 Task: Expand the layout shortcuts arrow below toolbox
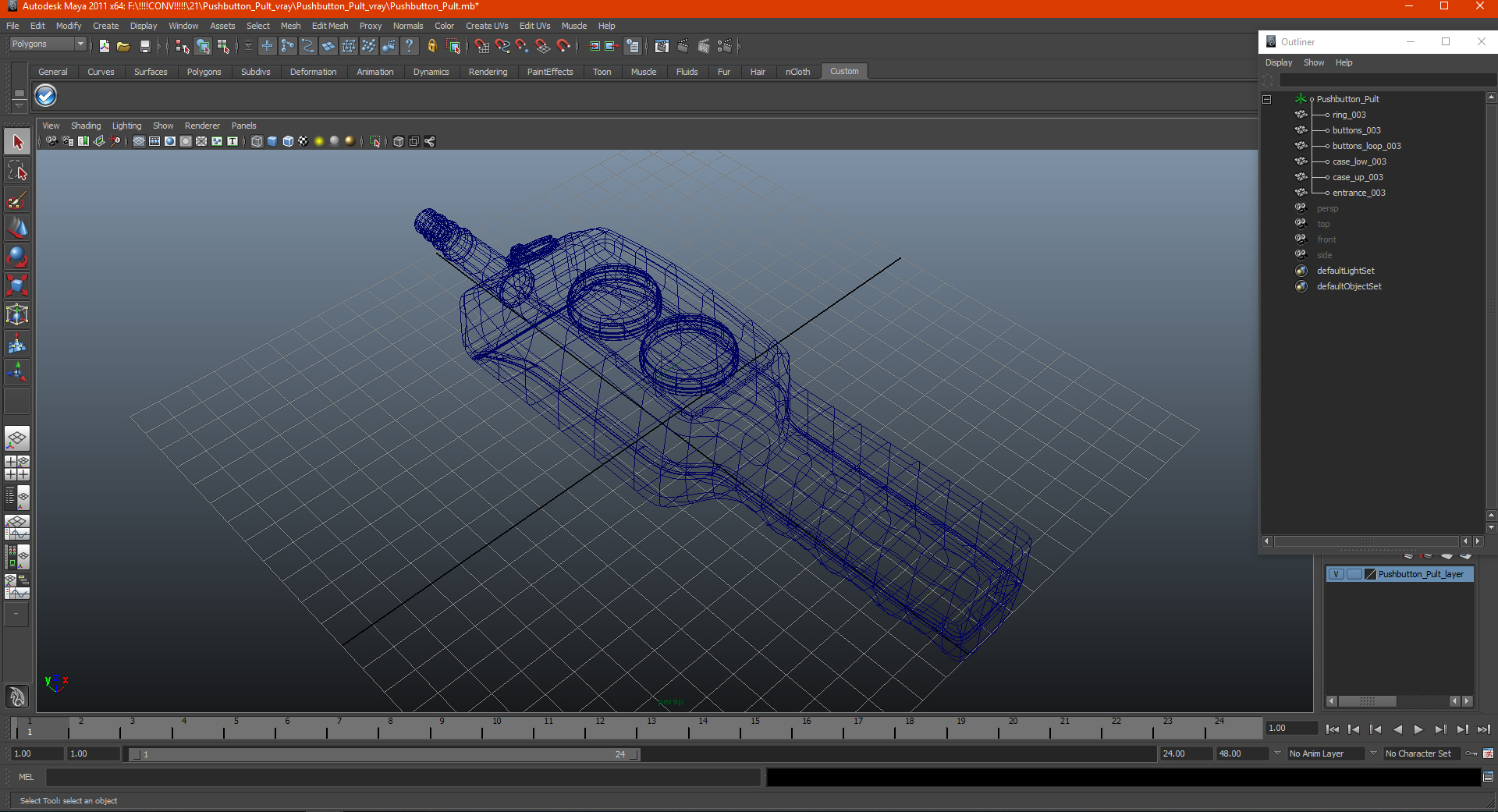(x=16, y=614)
